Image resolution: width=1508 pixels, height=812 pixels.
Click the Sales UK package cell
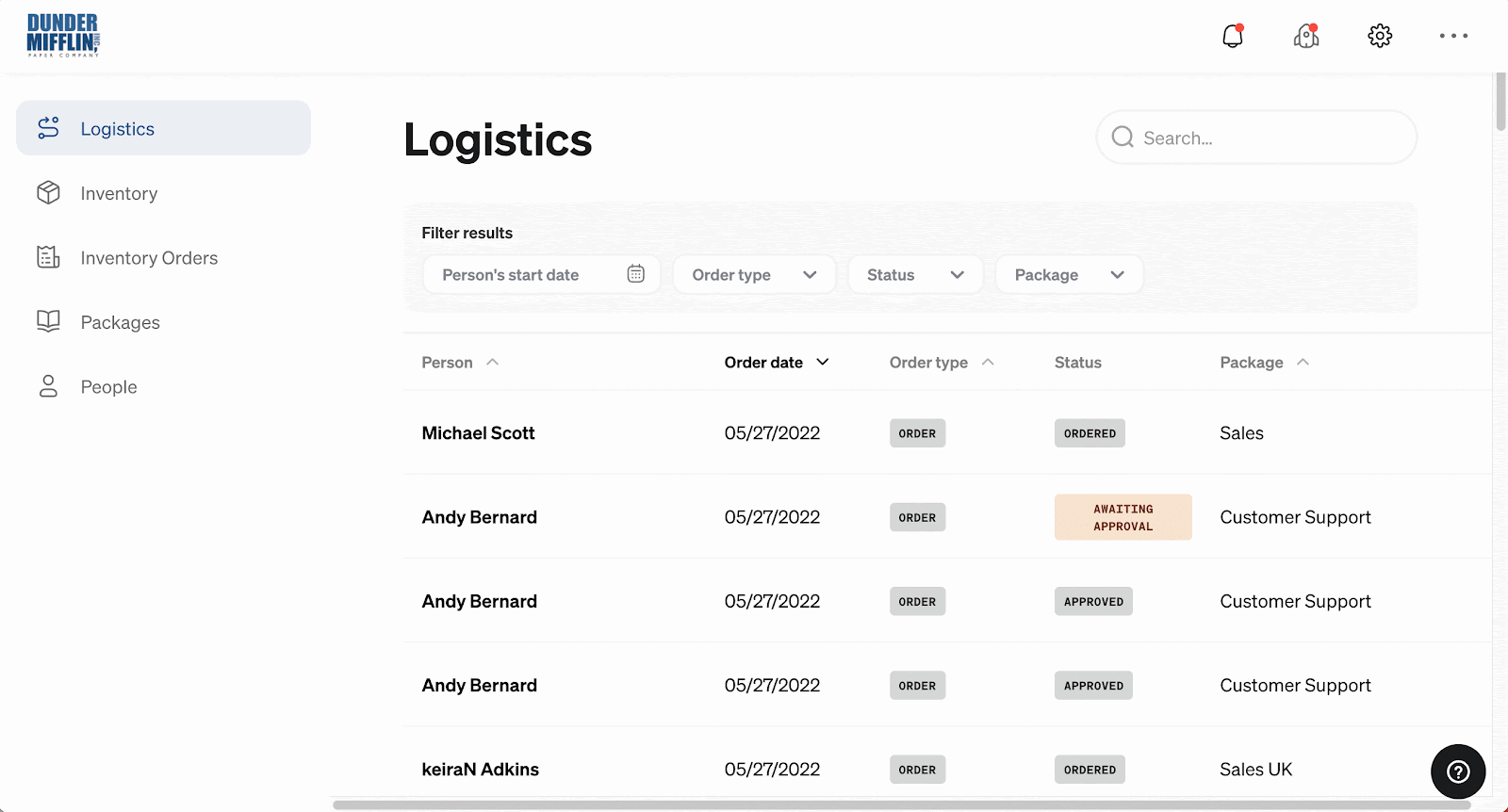click(x=1255, y=770)
